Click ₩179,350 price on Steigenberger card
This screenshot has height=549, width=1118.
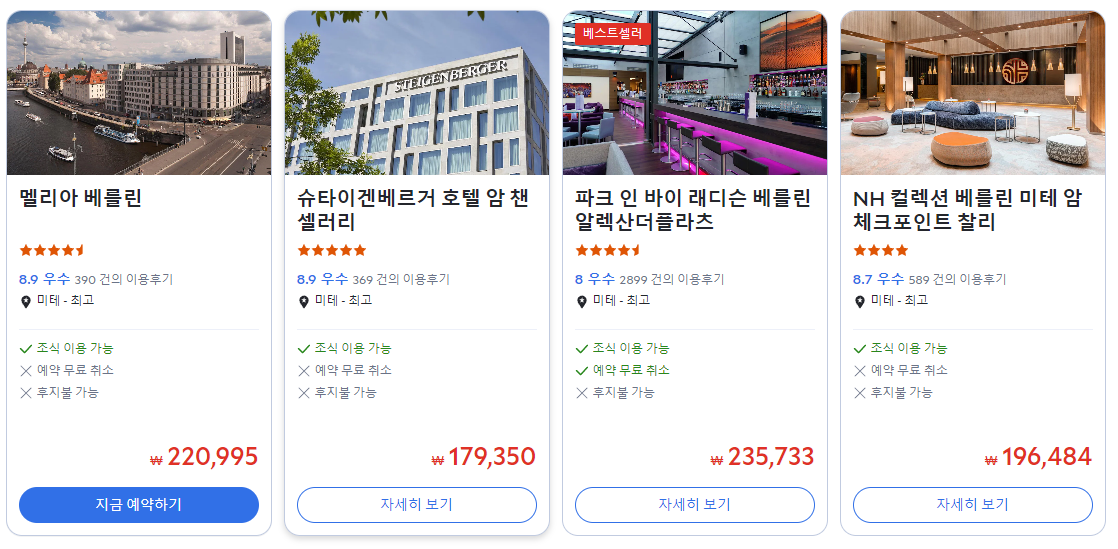[483, 457]
